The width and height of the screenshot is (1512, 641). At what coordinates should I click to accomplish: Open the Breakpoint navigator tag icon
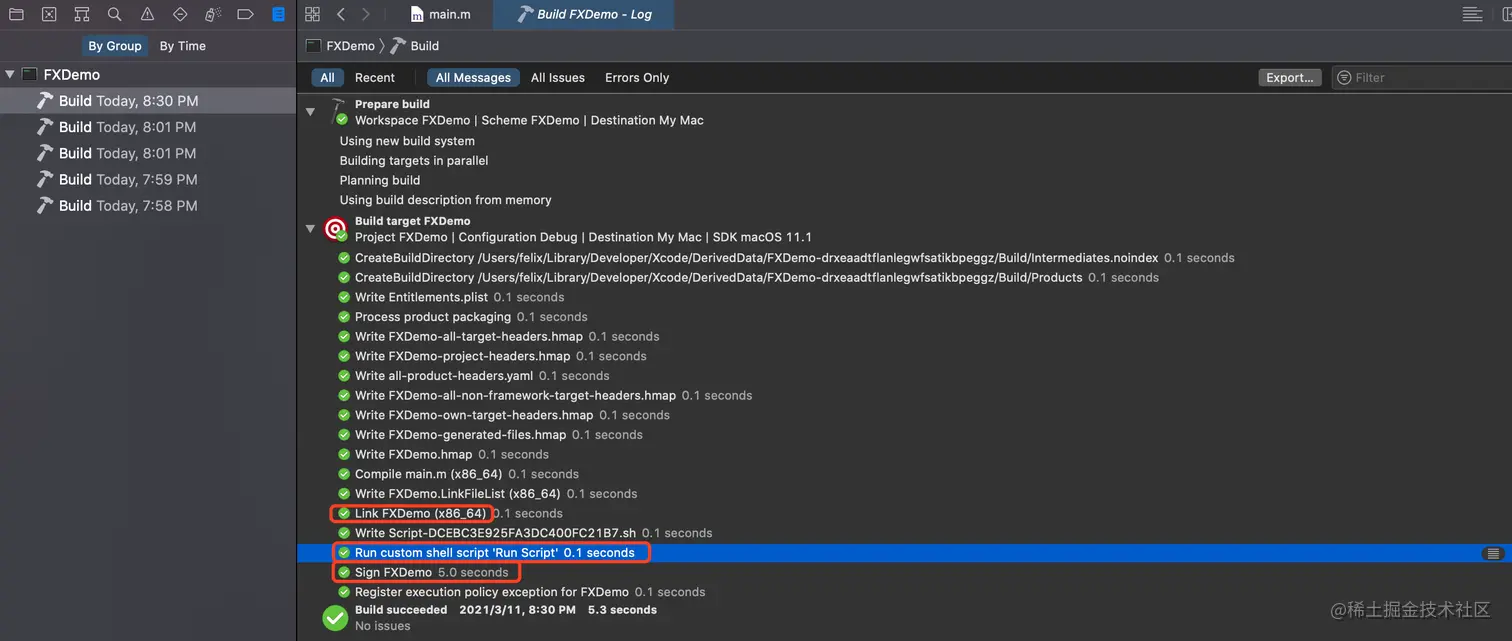245,14
